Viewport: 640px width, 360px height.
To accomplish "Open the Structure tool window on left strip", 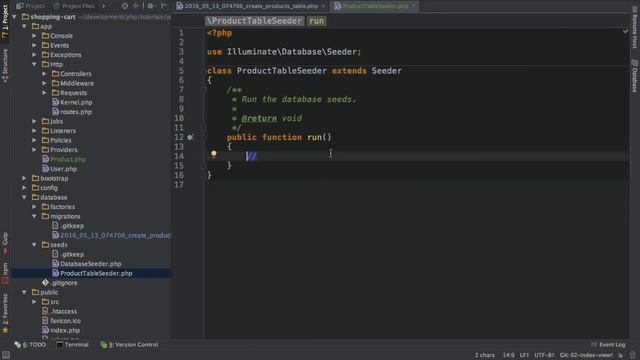I will 5,65.
